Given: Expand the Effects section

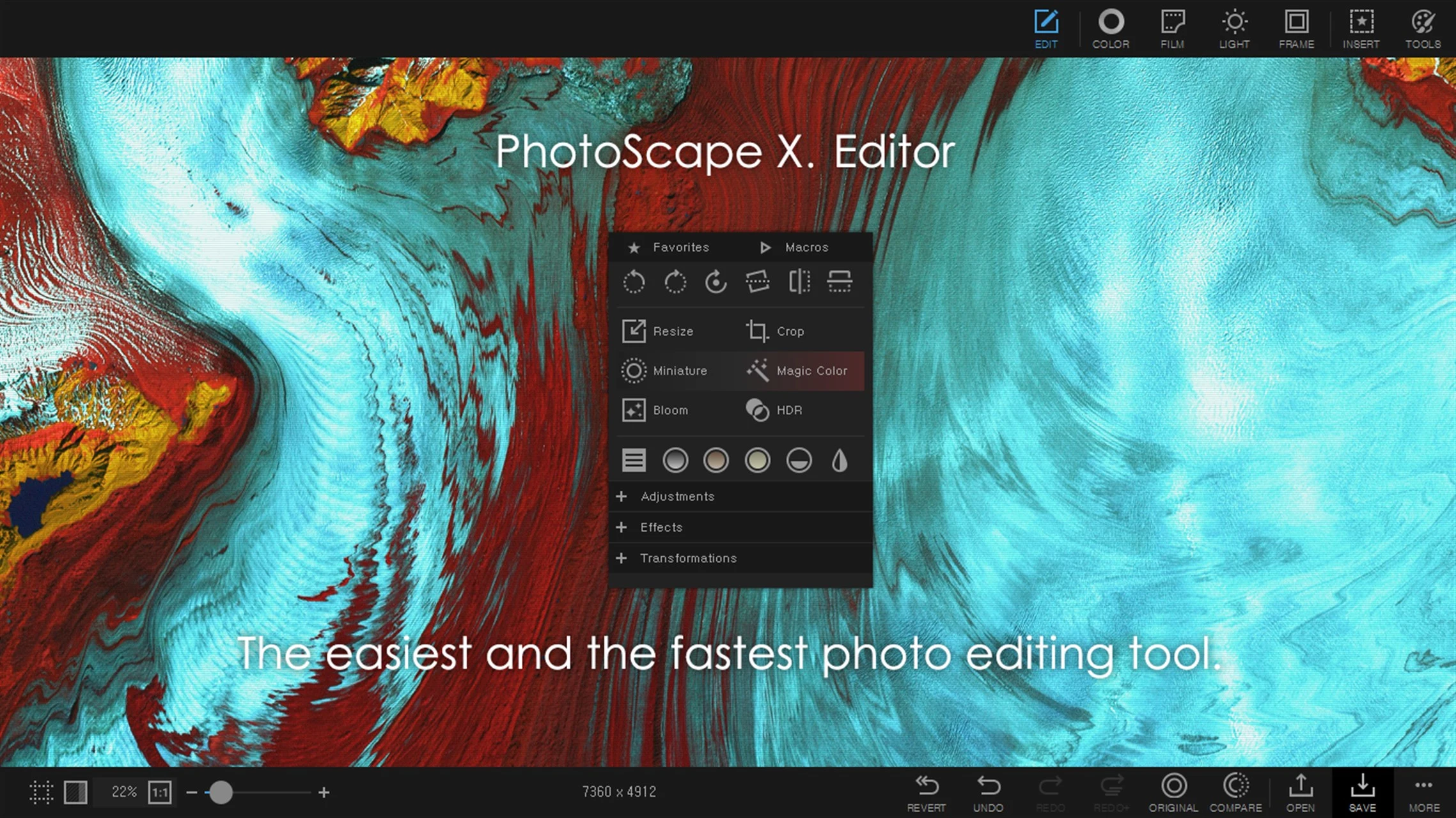Looking at the screenshot, I should [x=661, y=527].
